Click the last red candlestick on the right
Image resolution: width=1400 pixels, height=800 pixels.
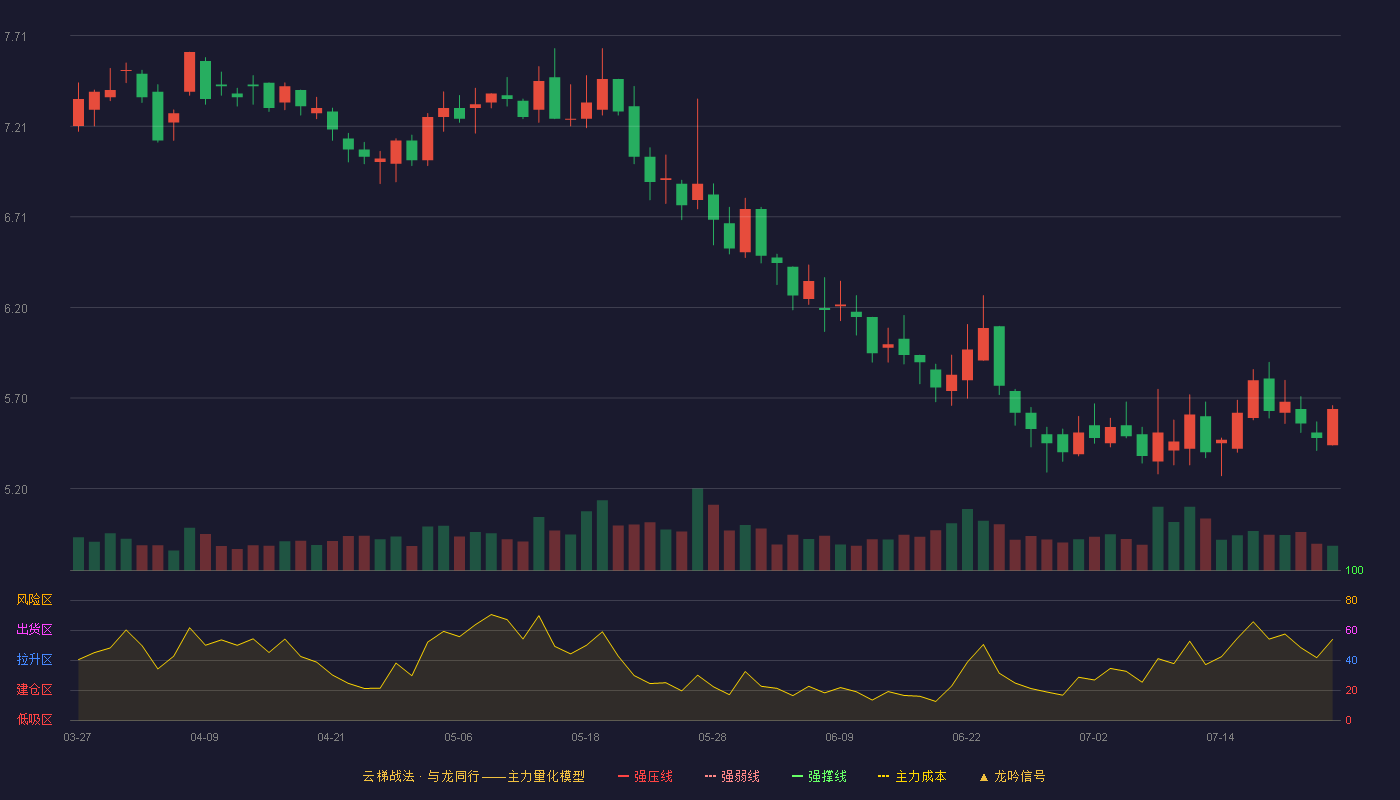point(1332,426)
